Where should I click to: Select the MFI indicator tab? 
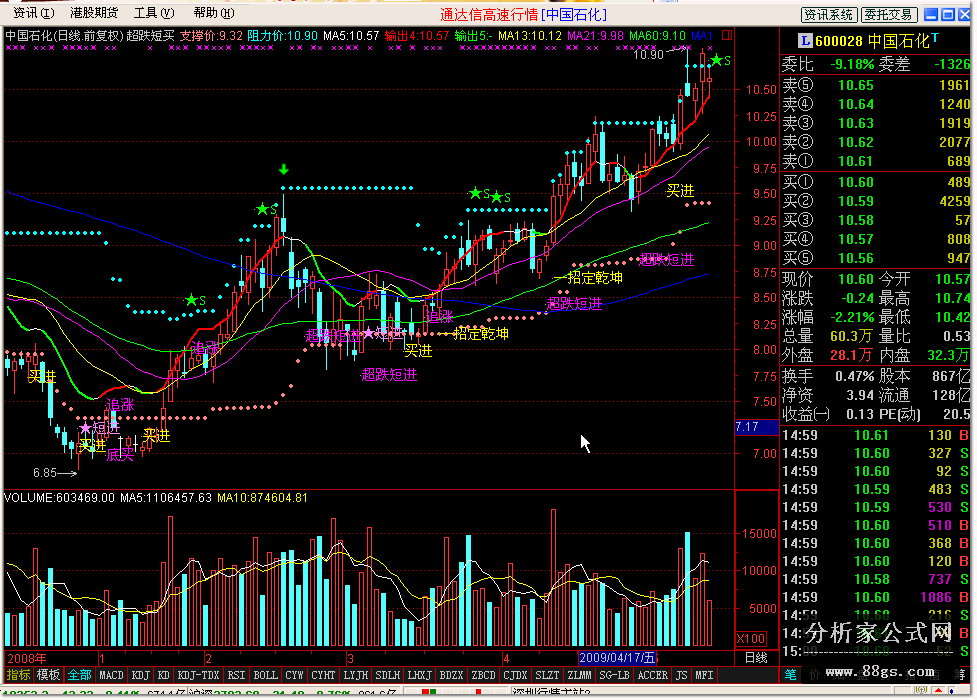tap(704, 675)
